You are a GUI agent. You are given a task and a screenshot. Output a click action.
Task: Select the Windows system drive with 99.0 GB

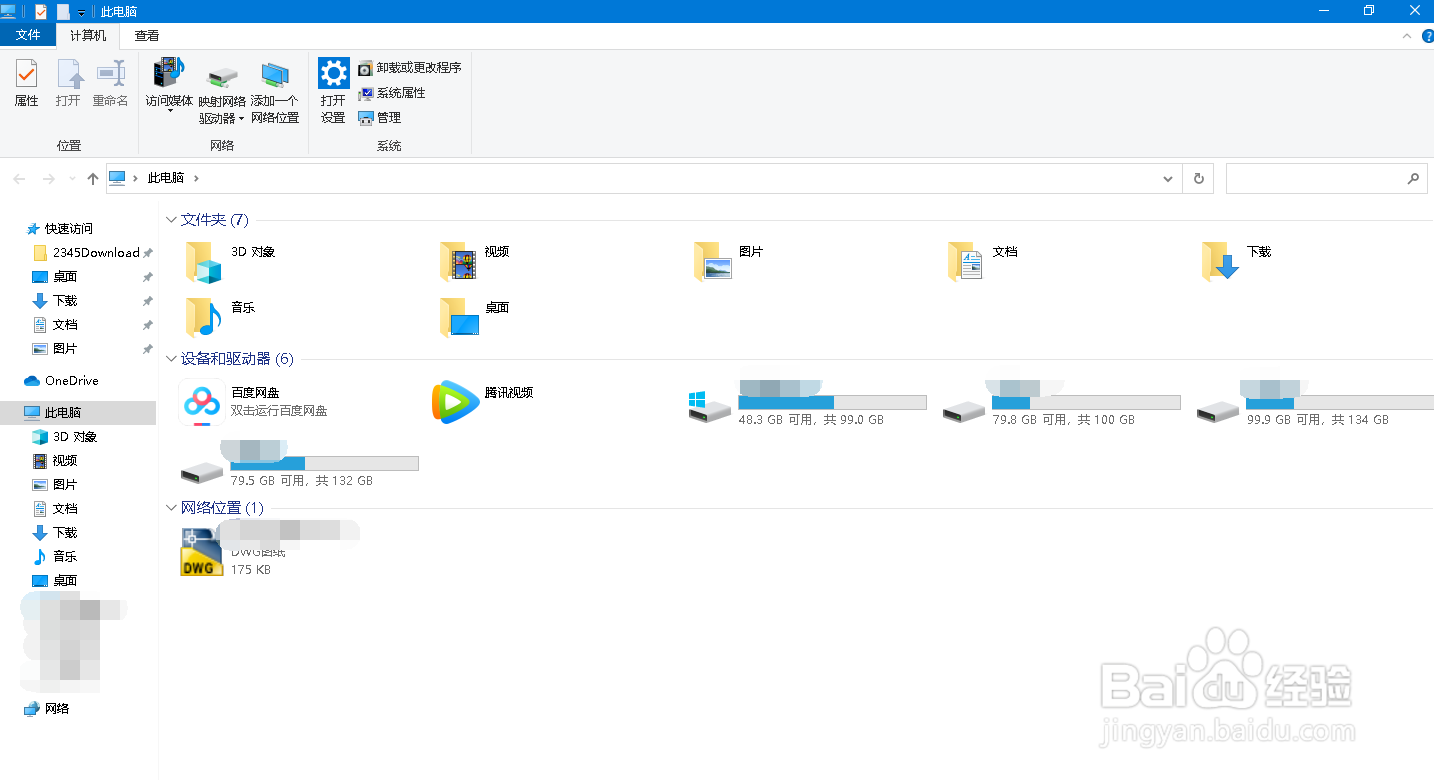[x=808, y=403]
